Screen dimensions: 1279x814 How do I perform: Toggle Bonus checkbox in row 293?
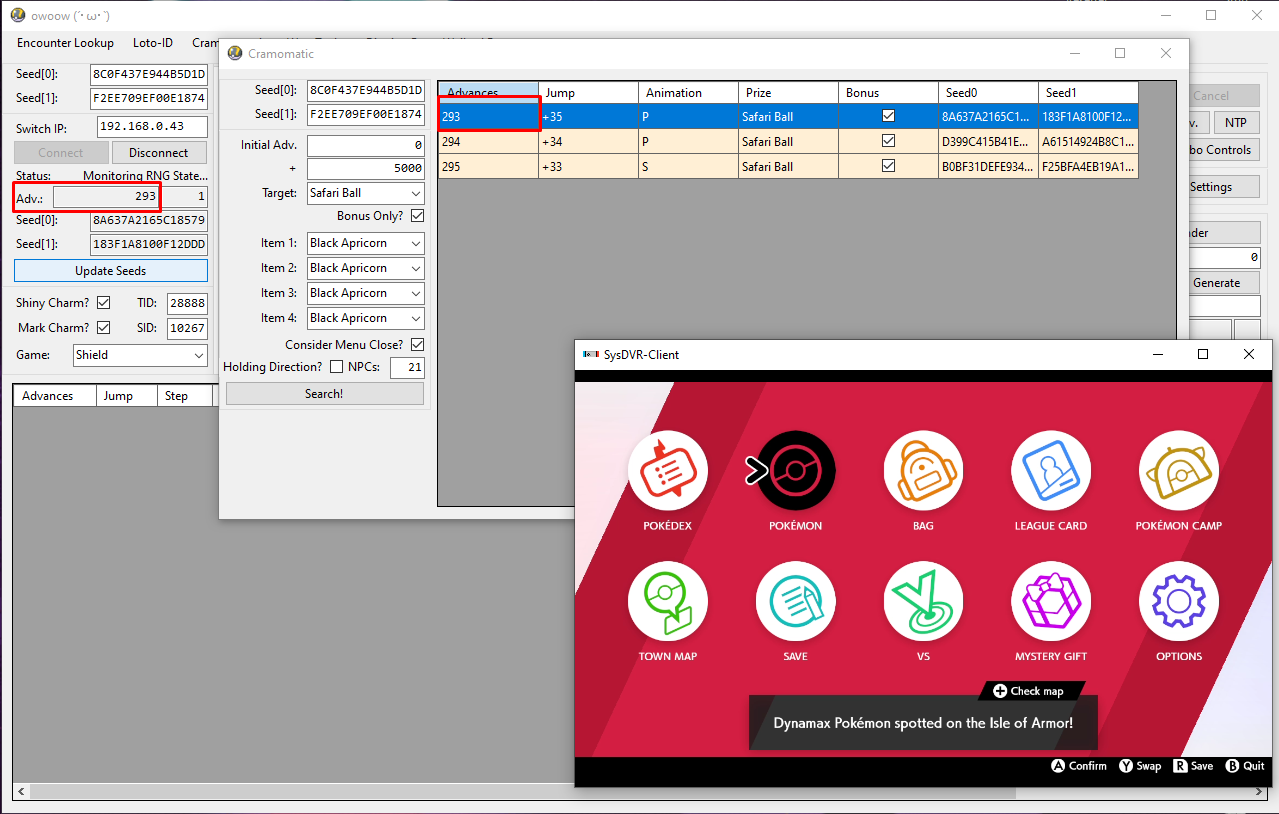(x=888, y=116)
